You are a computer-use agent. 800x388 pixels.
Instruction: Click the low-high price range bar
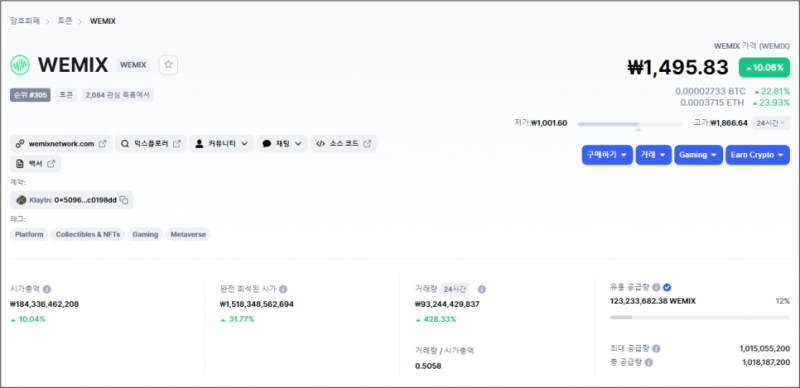tap(630, 124)
